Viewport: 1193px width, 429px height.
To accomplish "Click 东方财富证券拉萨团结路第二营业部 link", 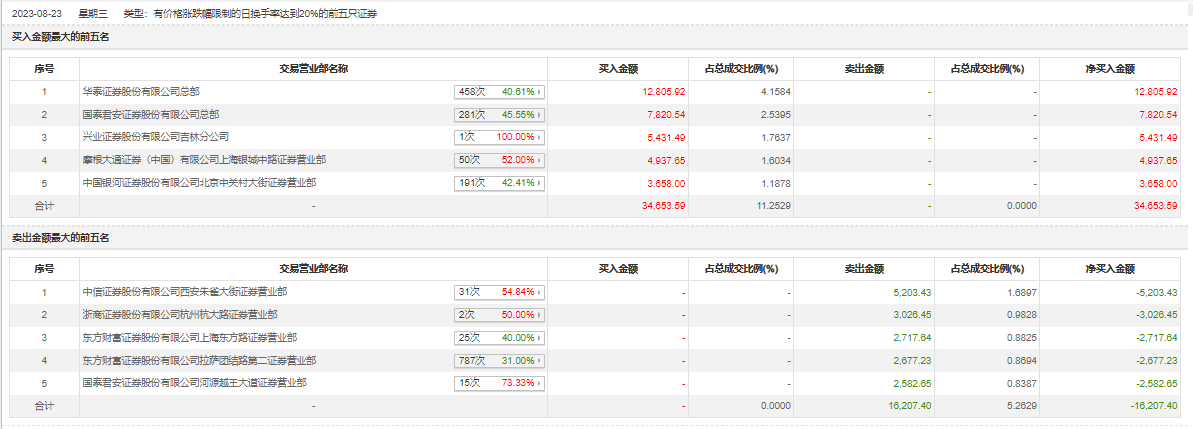I will pyautogui.click(x=199, y=361).
